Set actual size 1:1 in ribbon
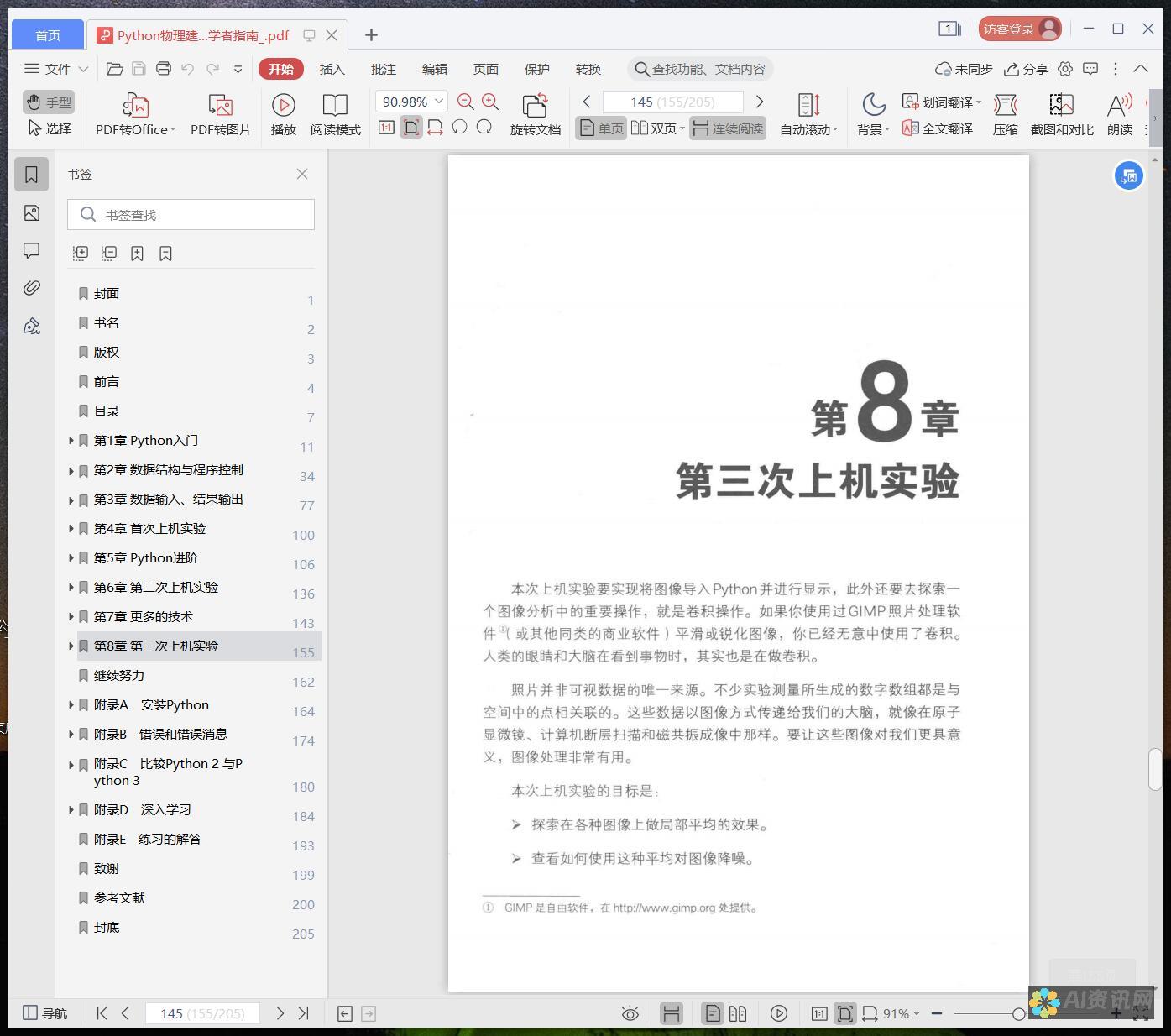The image size is (1171, 1036). pyautogui.click(x=386, y=128)
